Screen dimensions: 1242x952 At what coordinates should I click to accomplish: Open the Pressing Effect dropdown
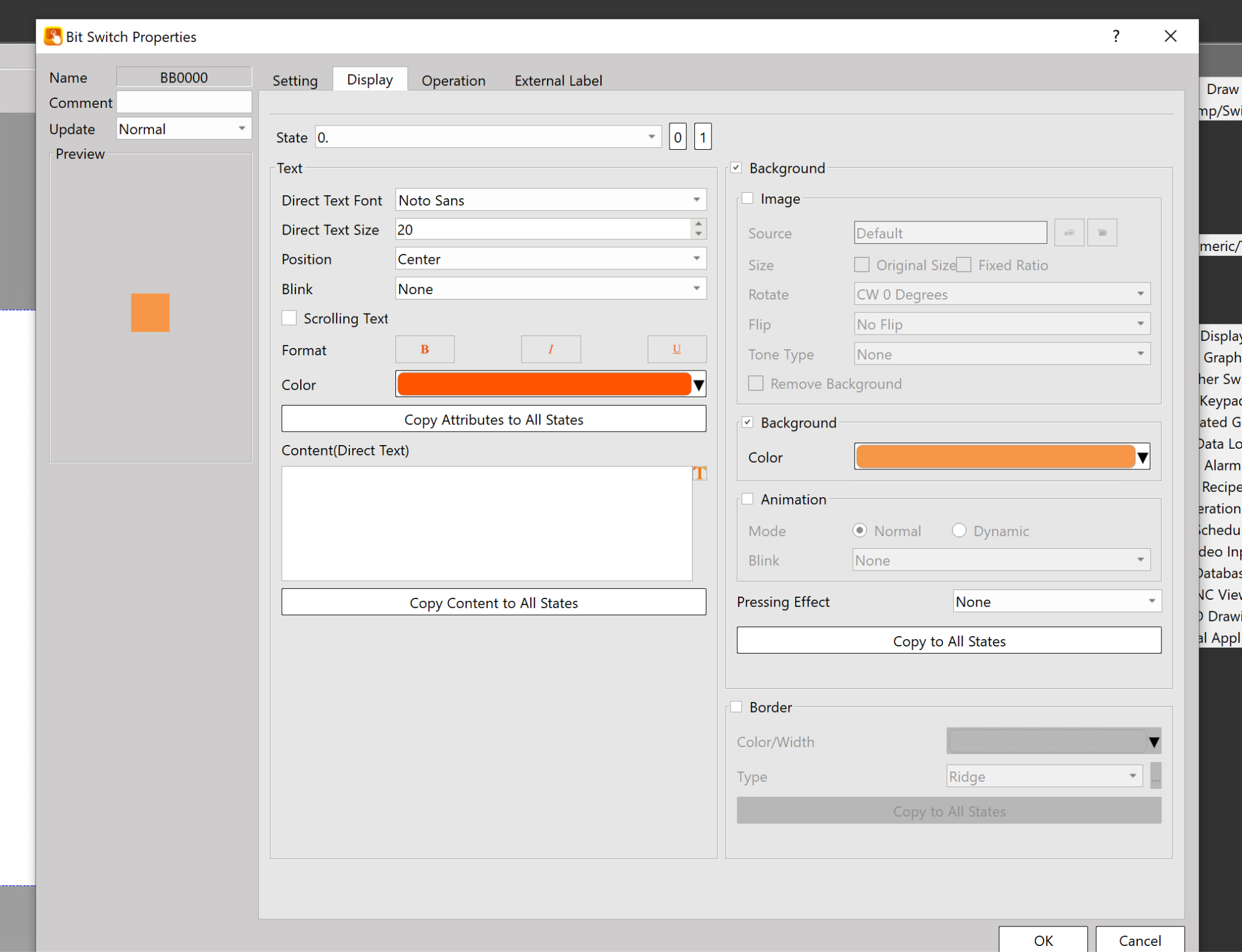[1056, 602]
